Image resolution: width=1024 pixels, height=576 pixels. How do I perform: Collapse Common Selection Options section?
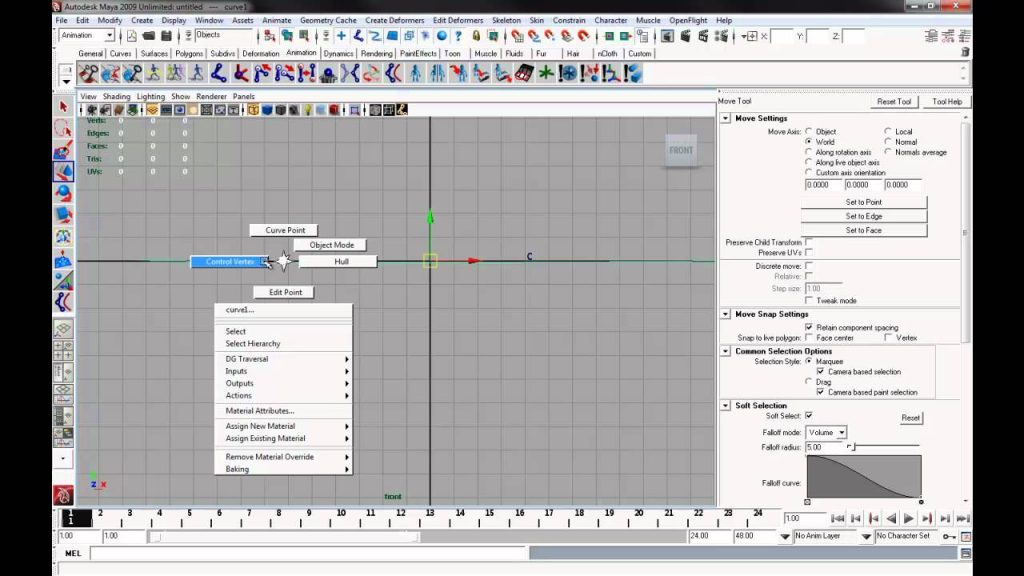click(726, 351)
